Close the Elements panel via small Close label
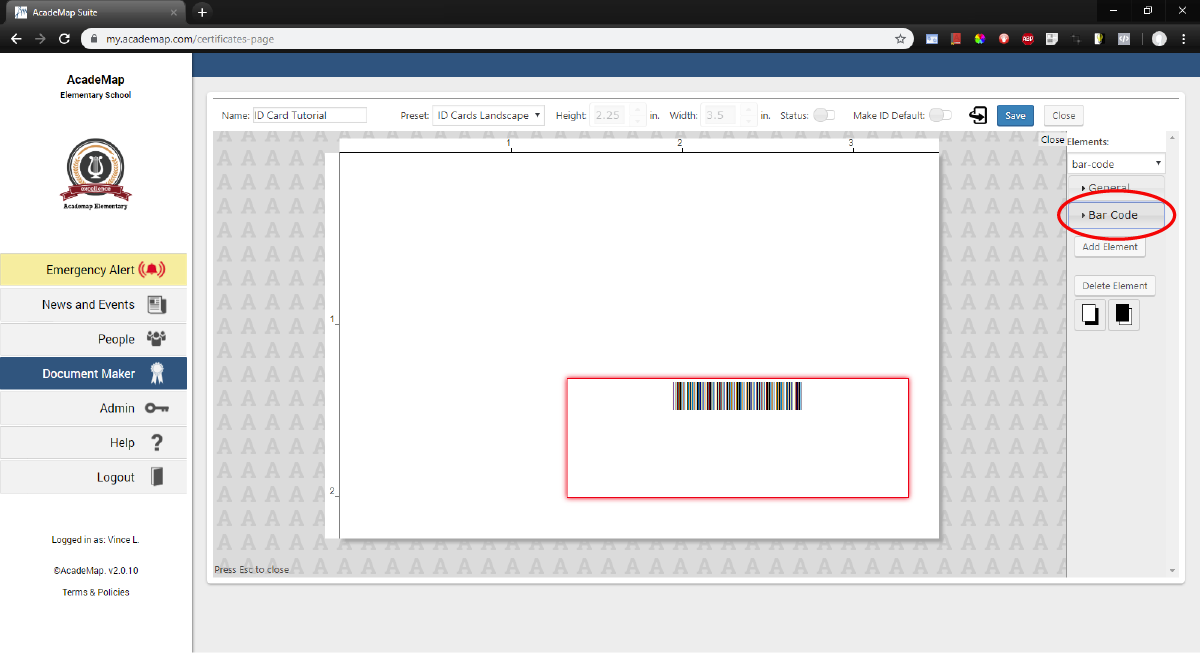Image resolution: width=1200 pixels, height=653 pixels. tap(1052, 140)
